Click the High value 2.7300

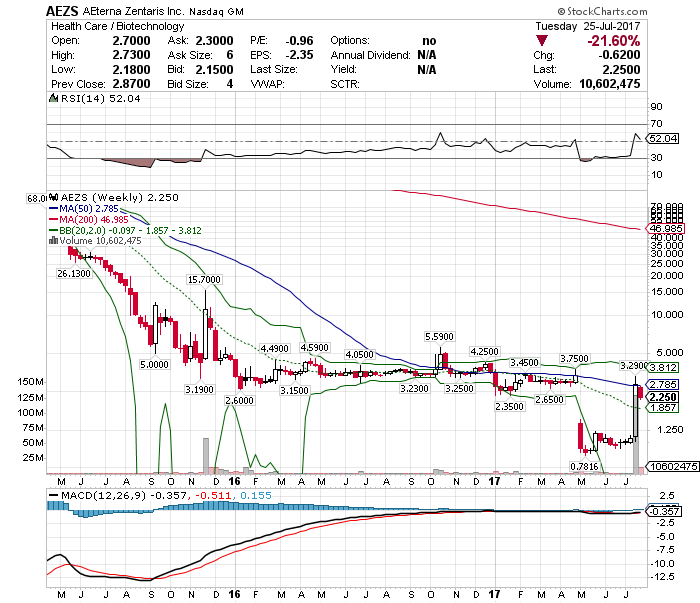pyautogui.click(x=131, y=55)
